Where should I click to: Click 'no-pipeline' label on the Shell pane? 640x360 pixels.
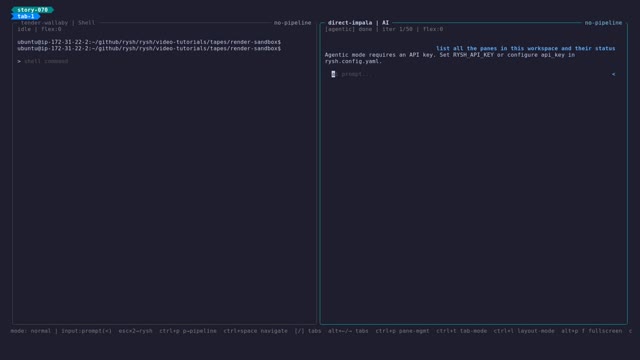pyautogui.click(x=292, y=23)
